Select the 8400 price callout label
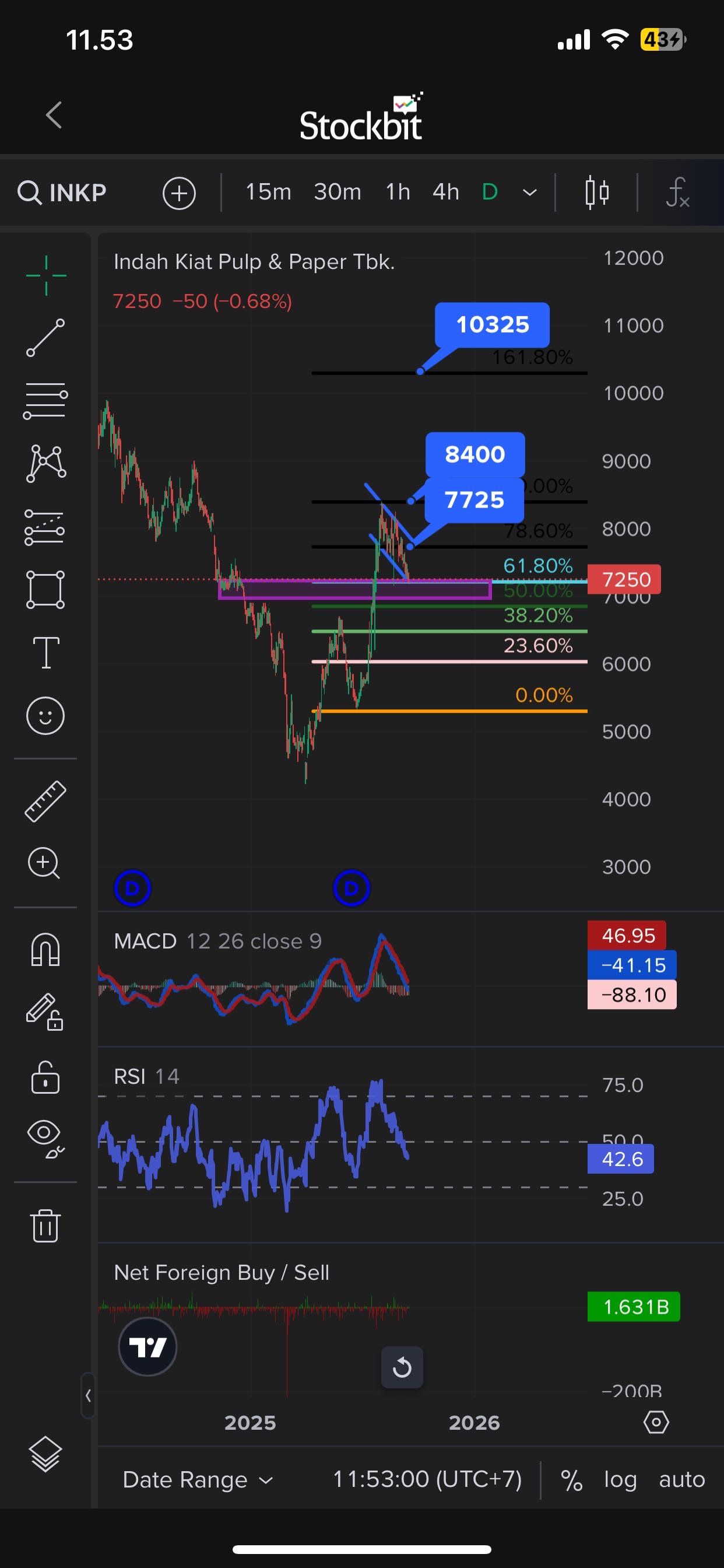The width and height of the screenshot is (724, 1568). (x=475, y=454)
